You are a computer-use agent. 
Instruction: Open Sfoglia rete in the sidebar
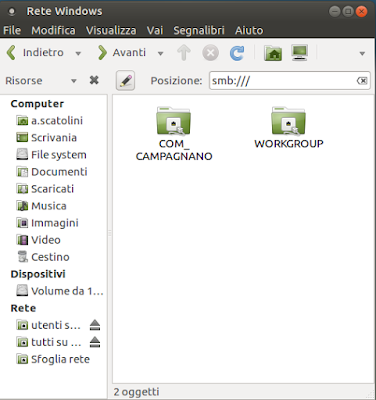click(x=53, y=359)
